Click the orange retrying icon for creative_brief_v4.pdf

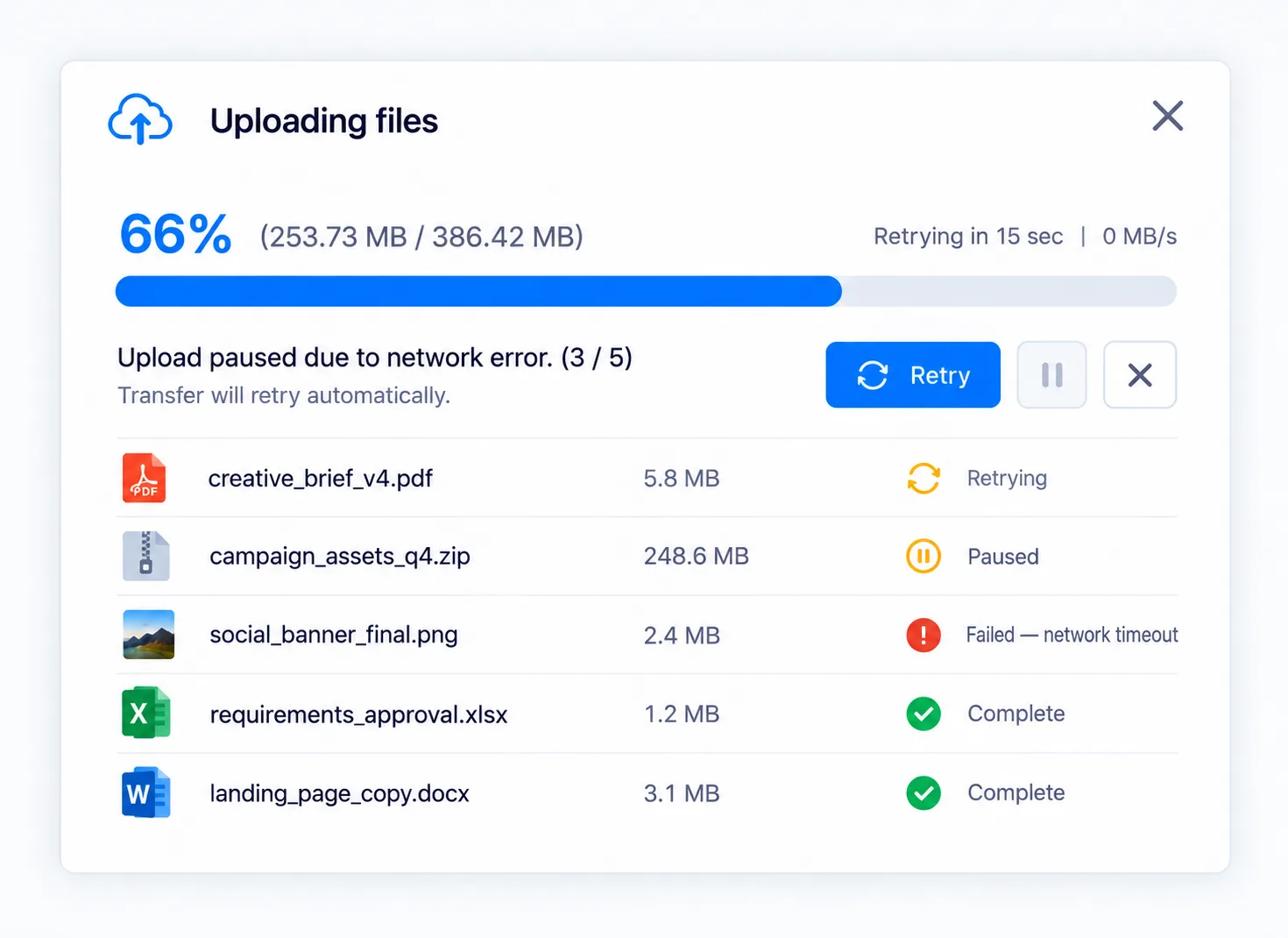(924, 479)
